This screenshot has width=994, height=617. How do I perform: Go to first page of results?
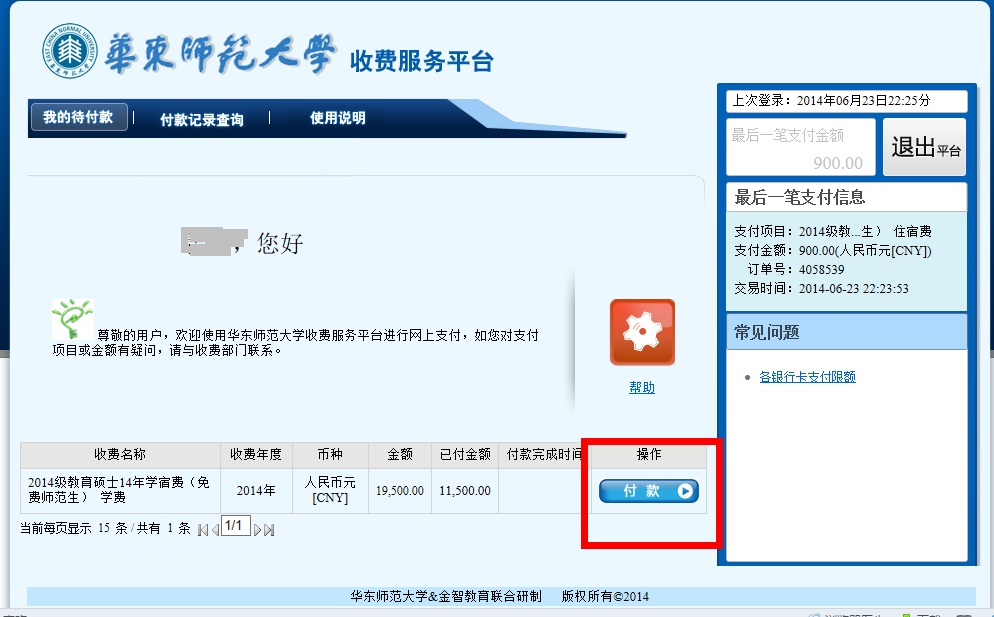point(203,529)
